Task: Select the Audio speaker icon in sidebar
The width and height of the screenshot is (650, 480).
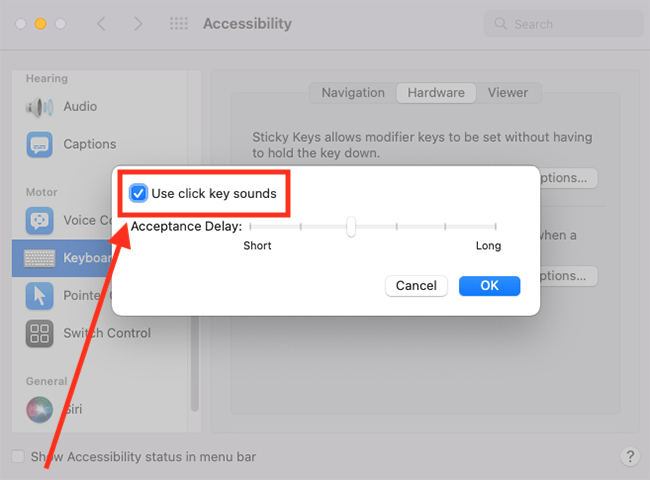Action: (39, 107)
